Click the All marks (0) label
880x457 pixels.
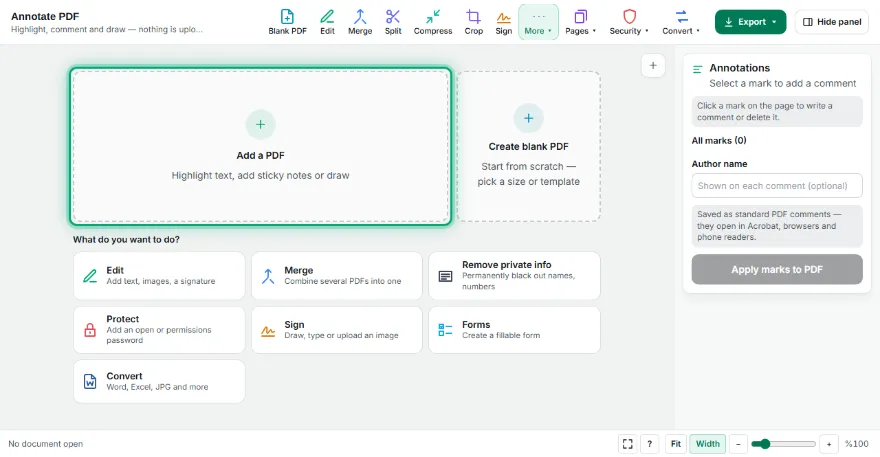(719, 140)
